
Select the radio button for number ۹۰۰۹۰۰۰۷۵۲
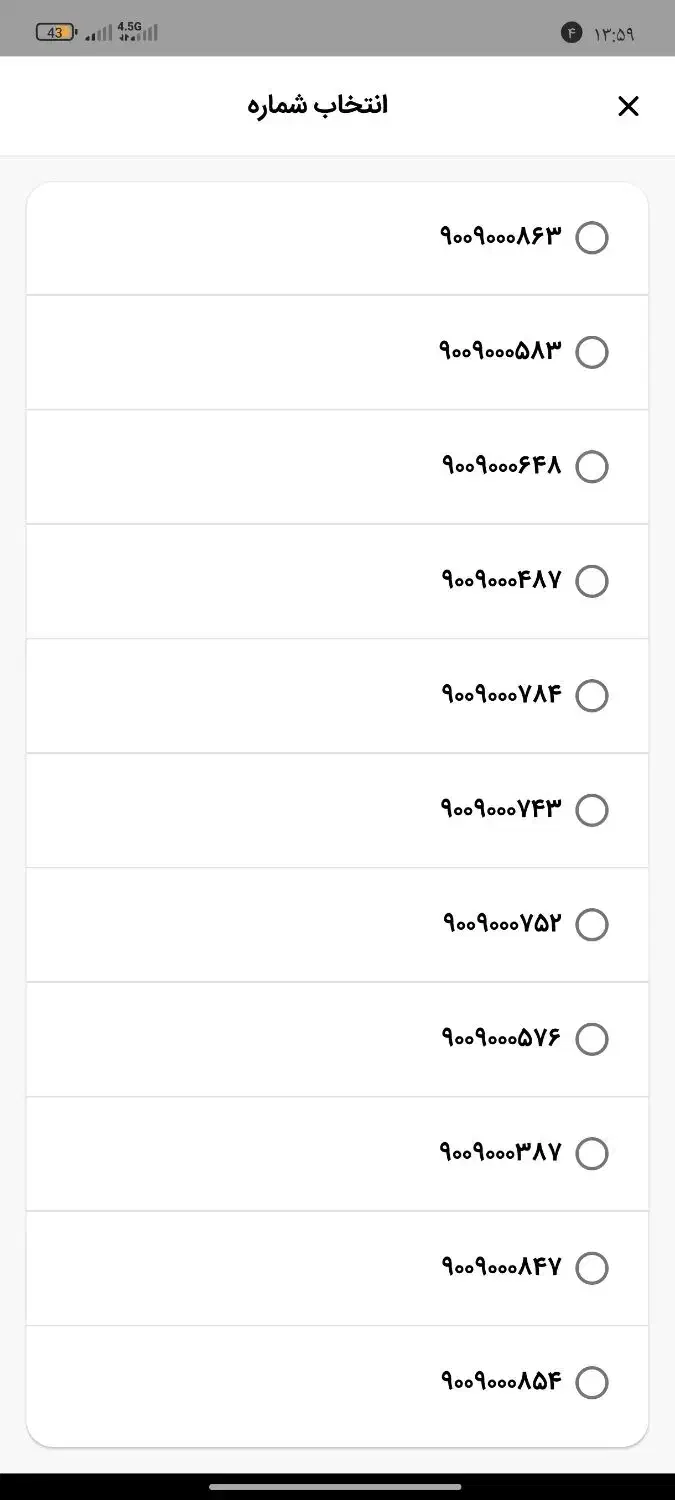592,924
